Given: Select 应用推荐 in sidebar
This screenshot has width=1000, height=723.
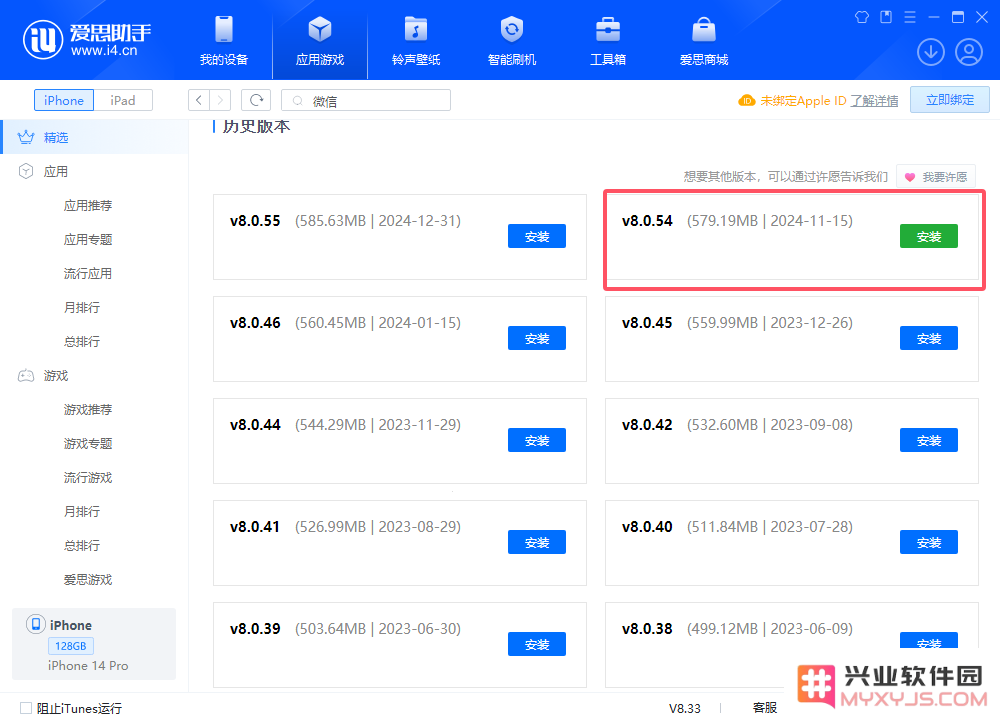Looking at the screenshot, I should pyautogui.click(x=88, y=205).
